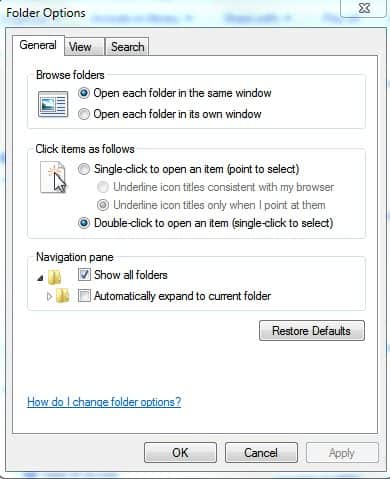Click the Browse folders window preview icon
The image size is (390, 479).
[53, 105]
